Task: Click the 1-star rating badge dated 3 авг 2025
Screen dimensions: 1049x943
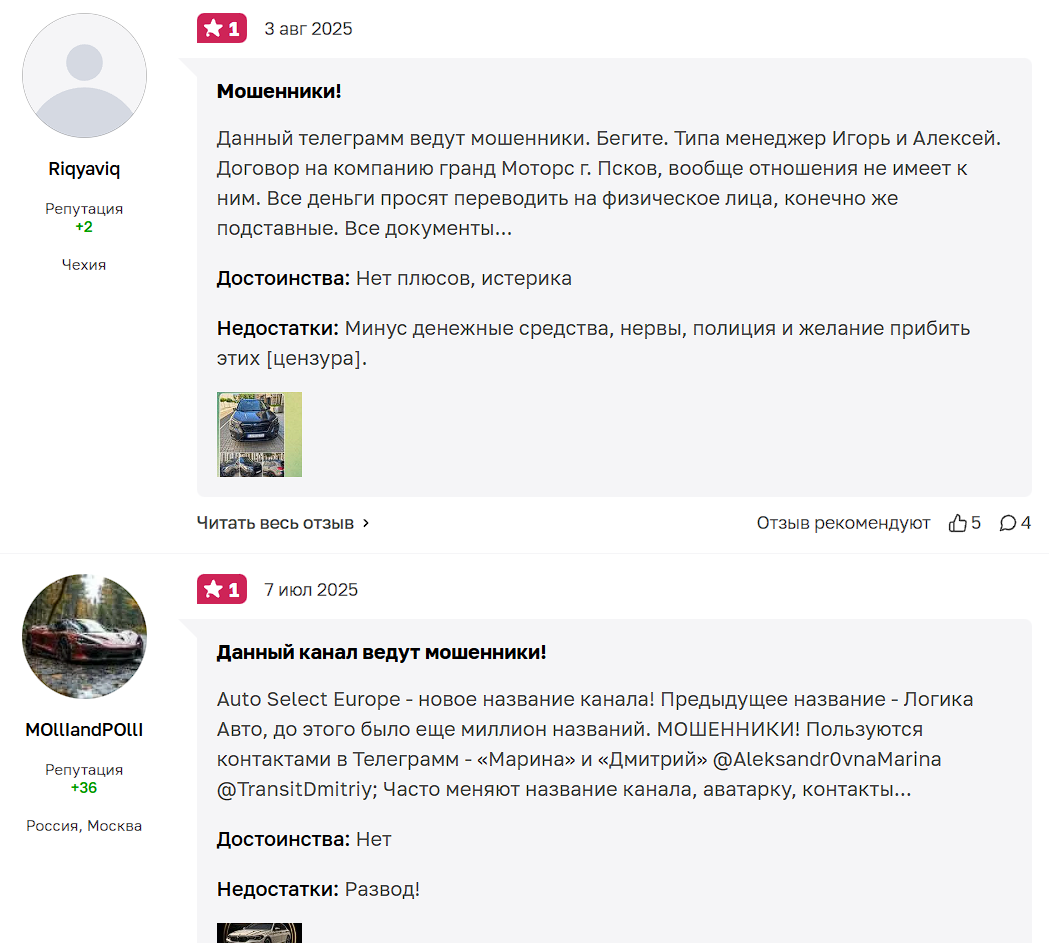Action: click(221, 29)
